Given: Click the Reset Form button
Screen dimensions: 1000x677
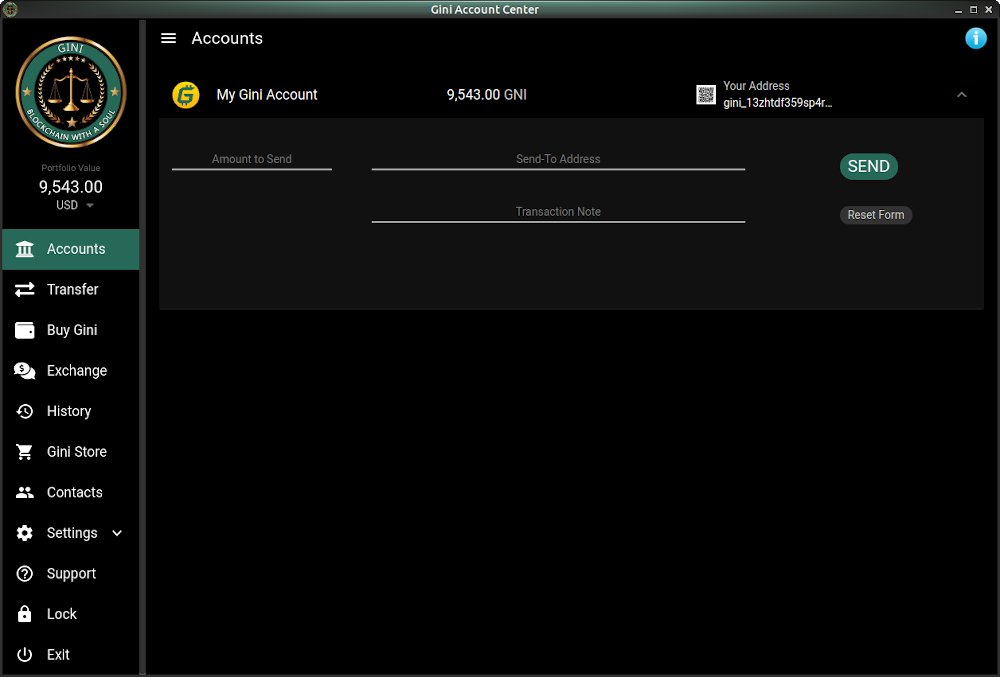Looking at the screenshot, I should tap(876, 215).
